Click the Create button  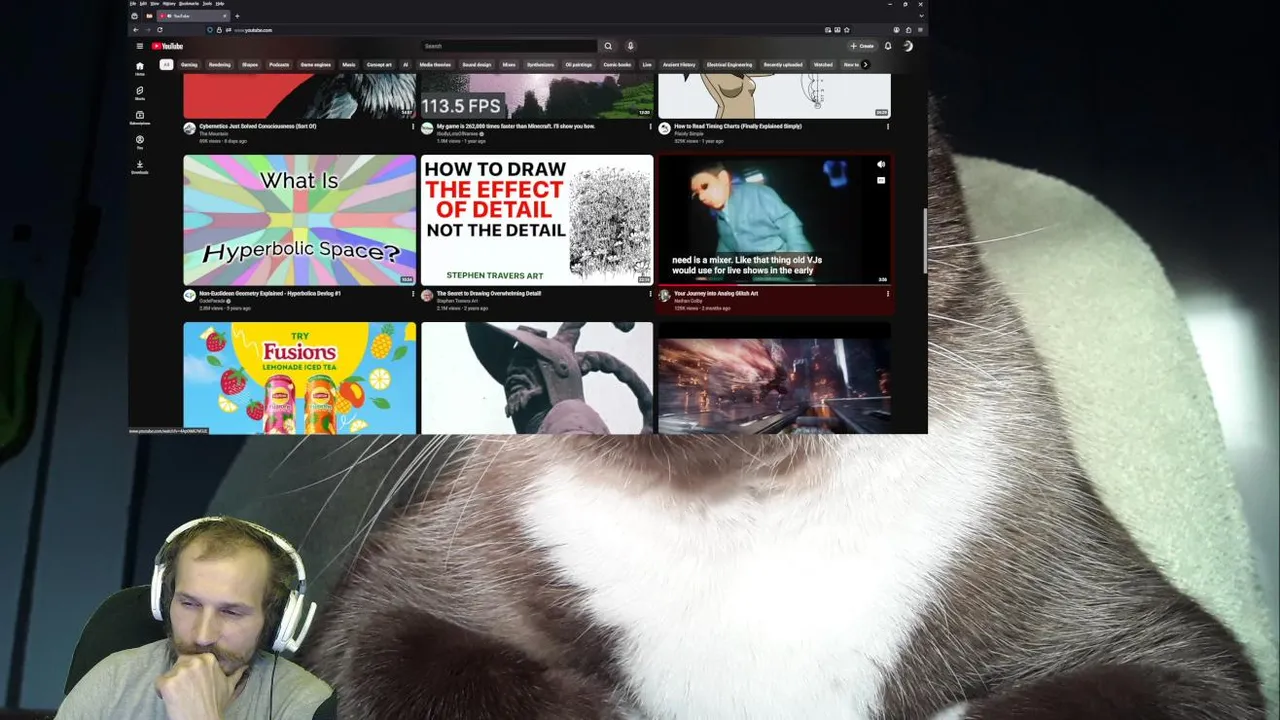tap(862, 46)
